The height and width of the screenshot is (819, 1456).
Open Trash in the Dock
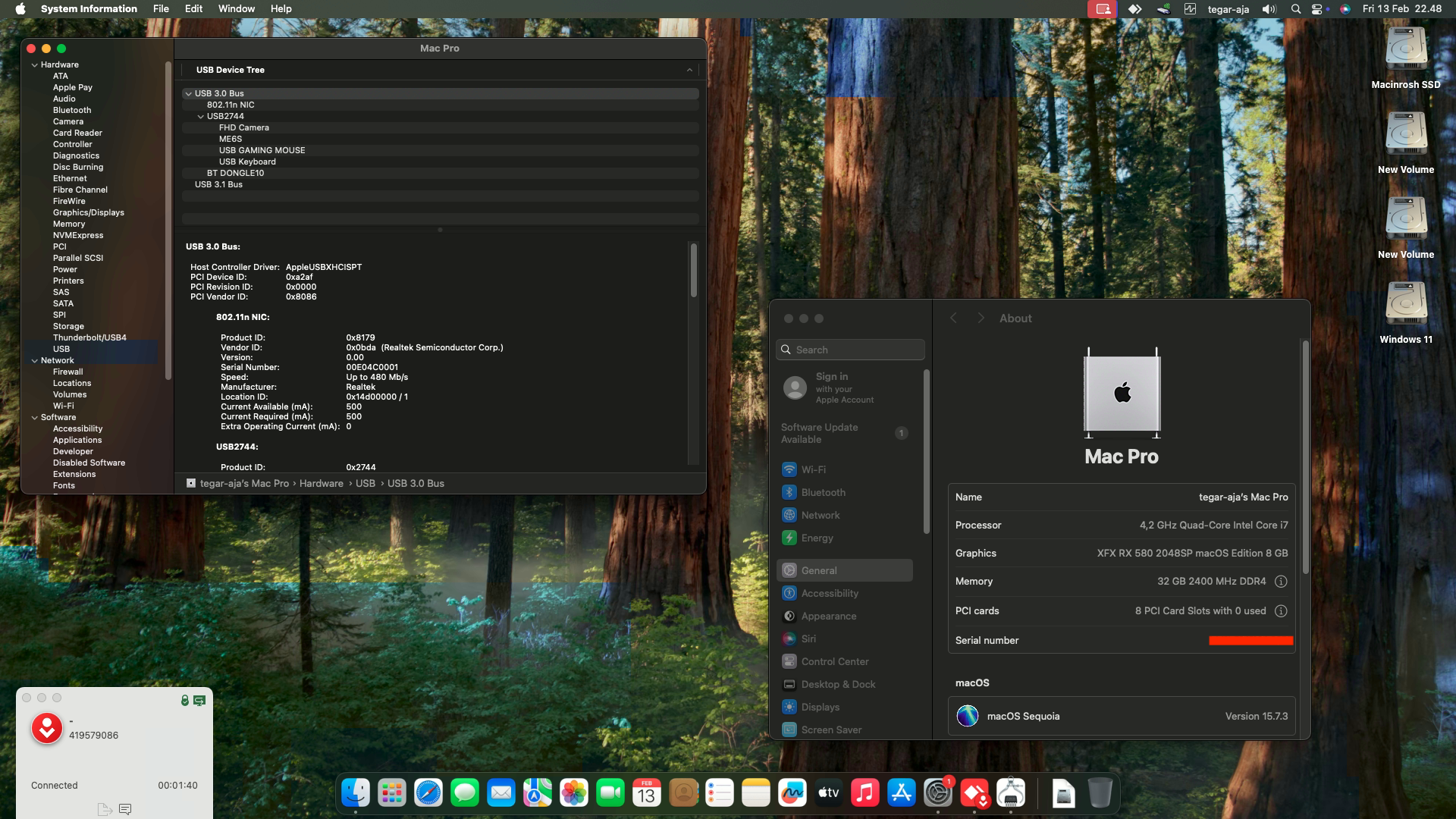pos(1100,793)
